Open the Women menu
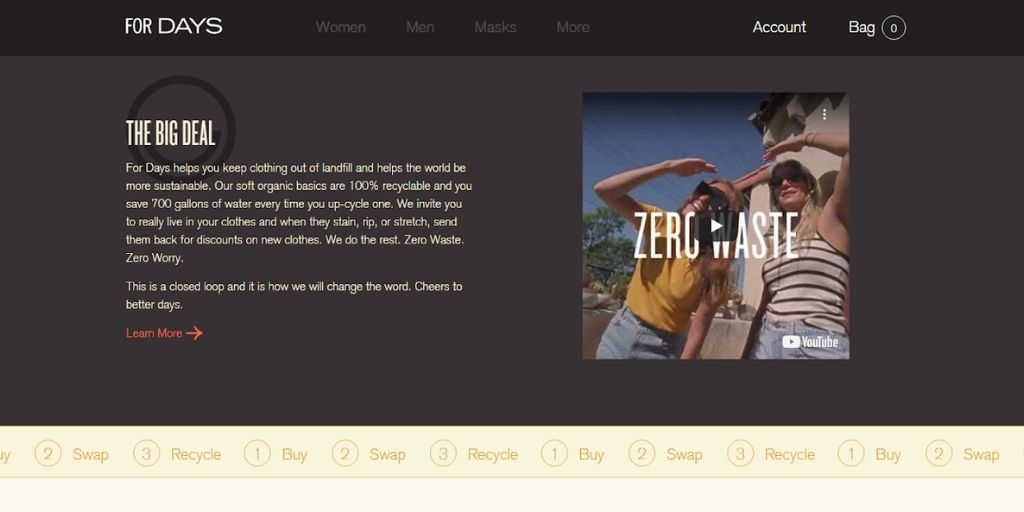Image resolution: width=1024 pixels, height=512 pixels. pos(340,27)
